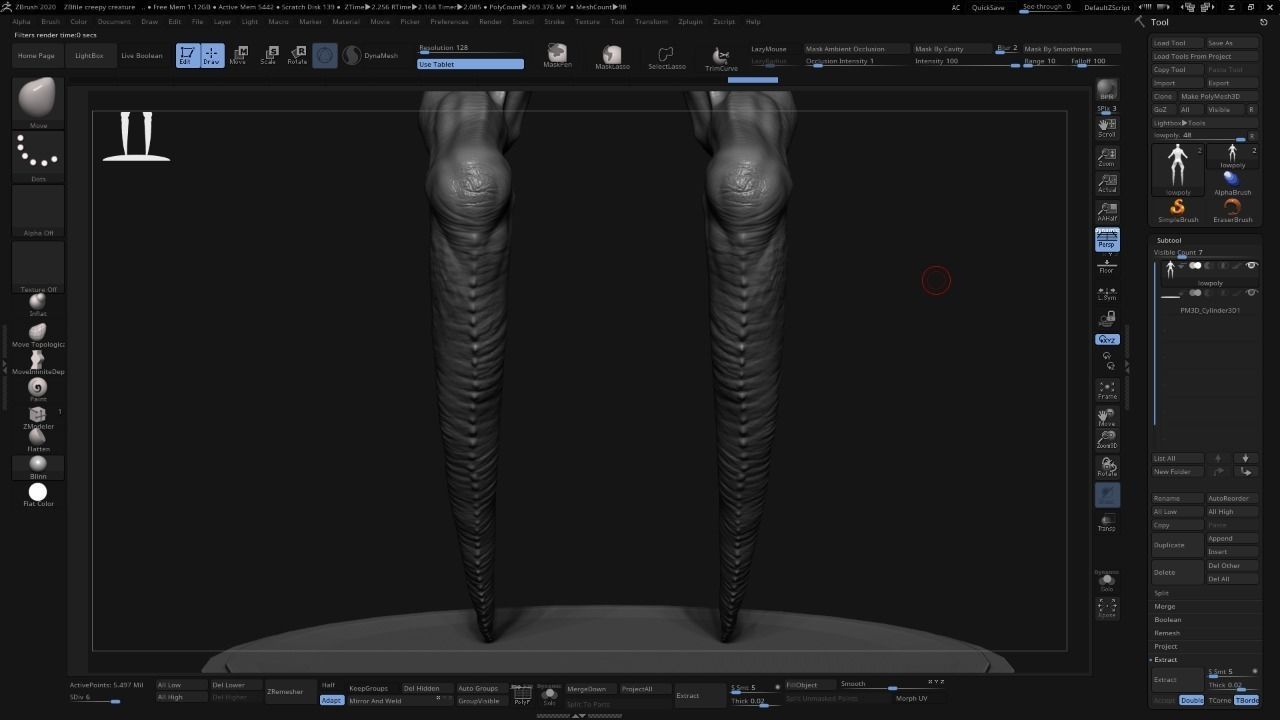Toggle the Floor grid
The image size is (1280, 720).
[1107, 266]
